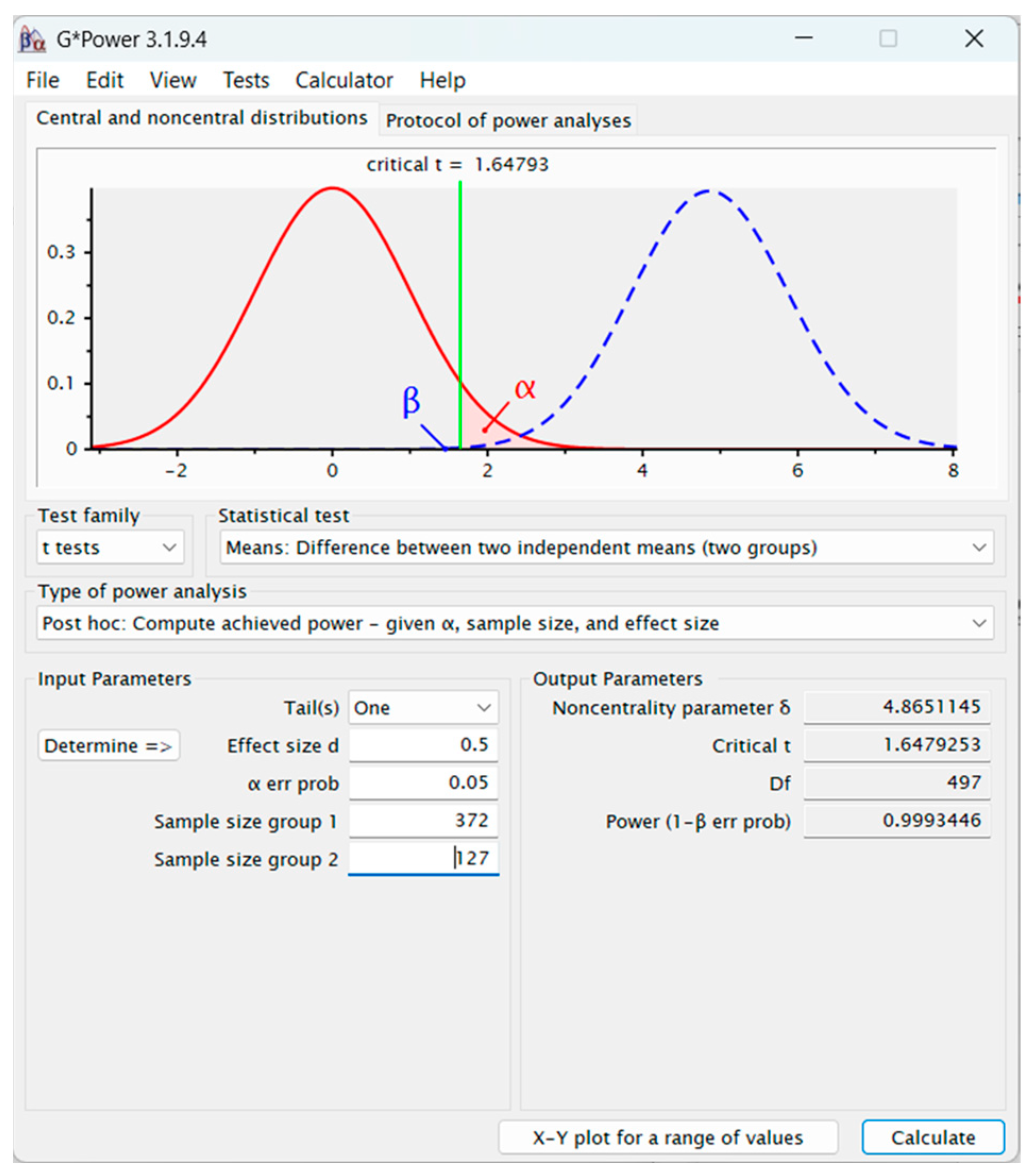Select Central and noncentral distributions tab

tap(201, 118)
